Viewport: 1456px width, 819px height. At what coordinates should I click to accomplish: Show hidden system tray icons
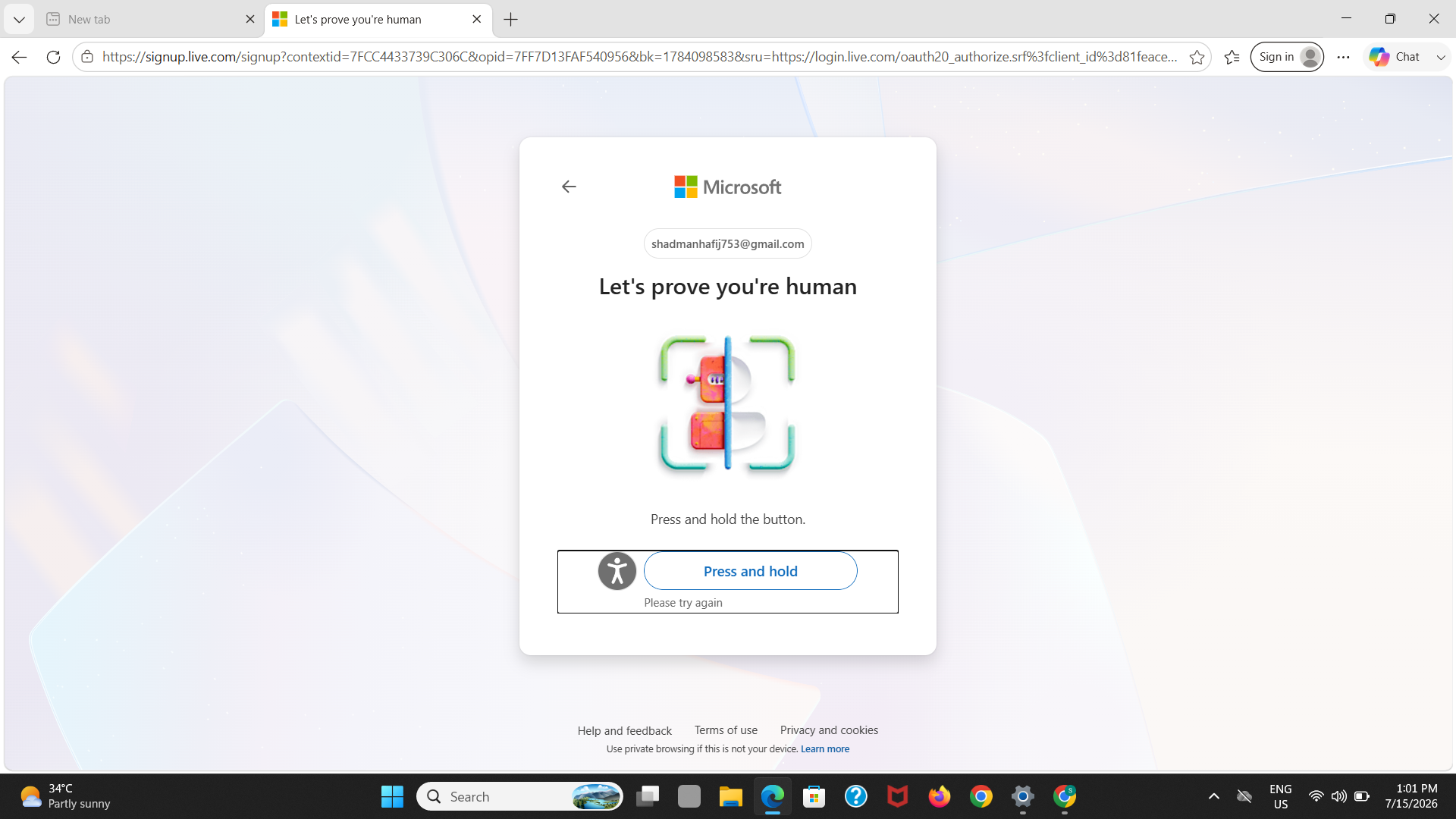point(1214,796)
